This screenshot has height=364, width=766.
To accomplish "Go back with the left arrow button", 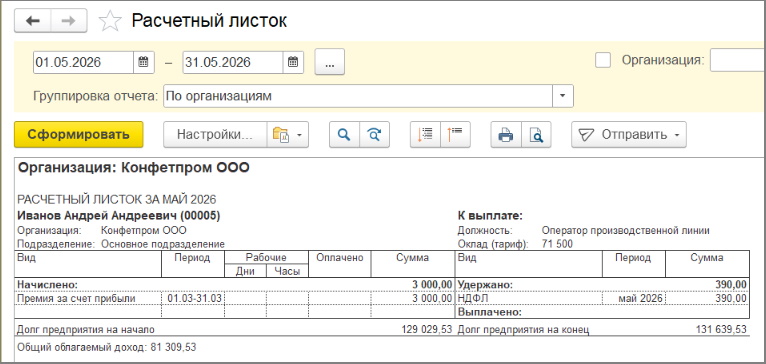I will pos(32,21).
